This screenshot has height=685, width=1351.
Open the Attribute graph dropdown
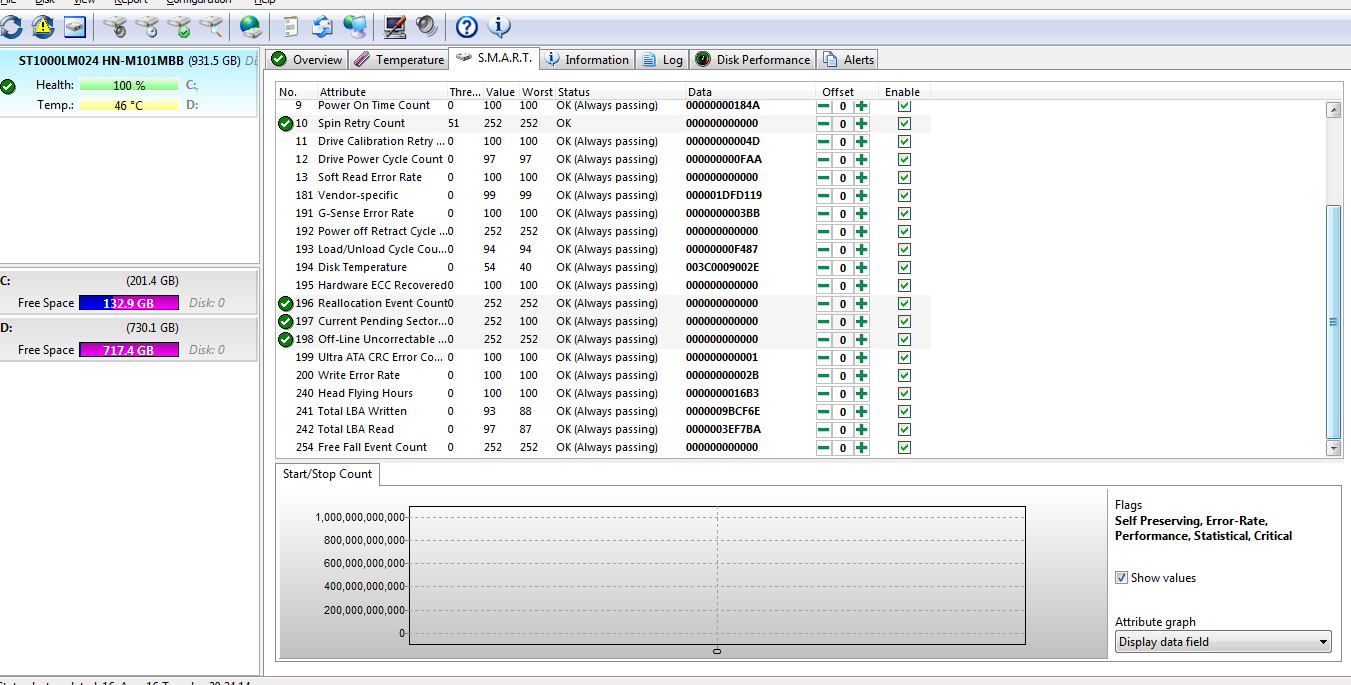pos(1223,642)
